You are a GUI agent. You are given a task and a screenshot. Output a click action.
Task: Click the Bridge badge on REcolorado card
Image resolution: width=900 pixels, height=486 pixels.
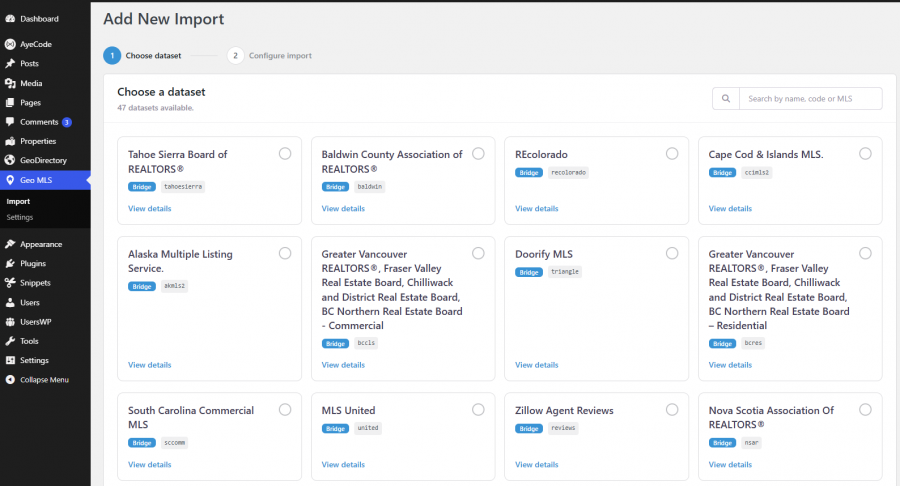[529, 173]
